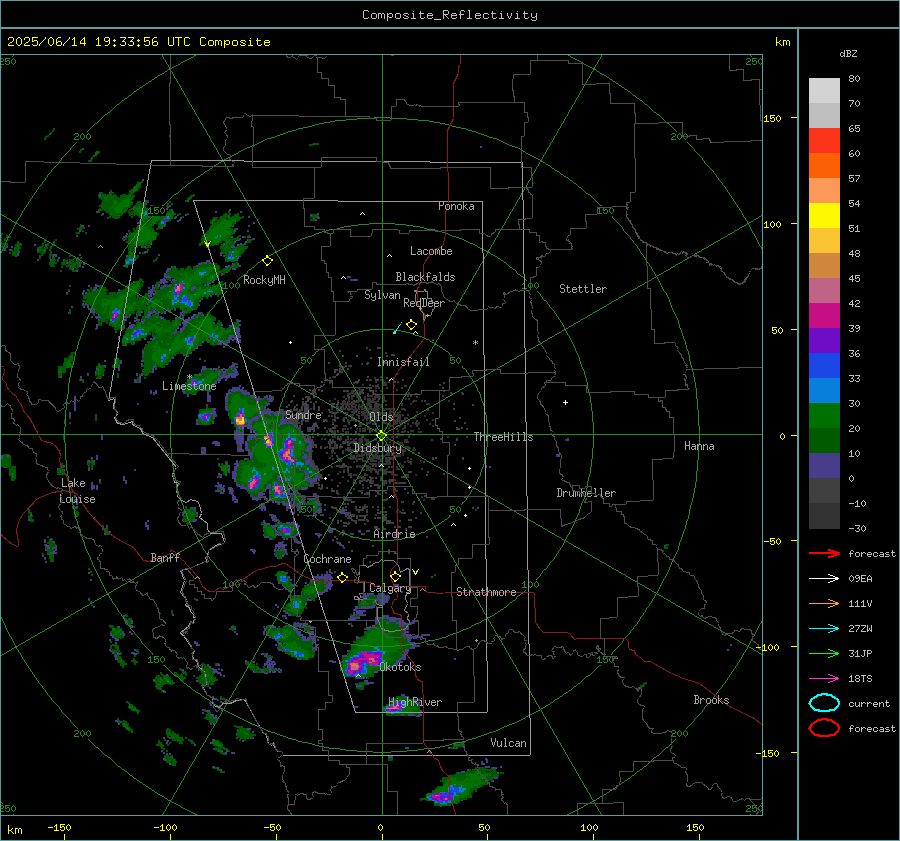Image resolution: width=900 pixels, height=841 pixels.
Task: Select the Lake Louise label
Action: [78, 491]
